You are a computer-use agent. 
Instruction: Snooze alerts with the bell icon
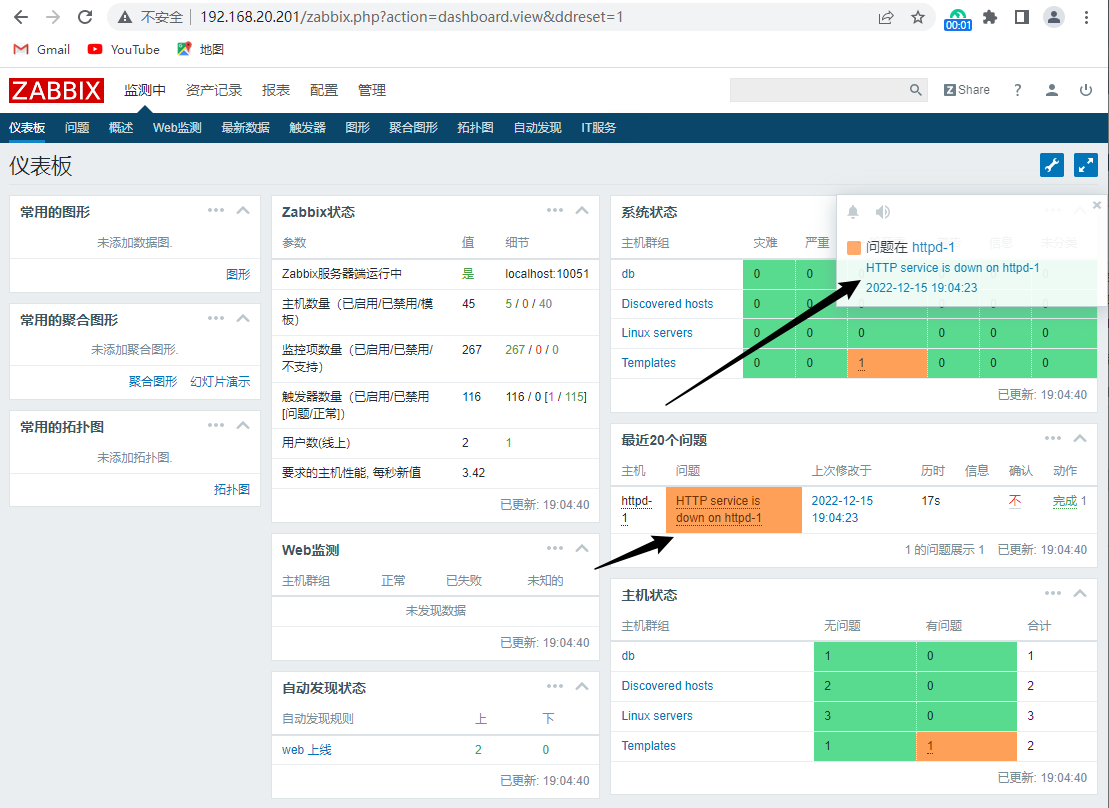point(853,212)
